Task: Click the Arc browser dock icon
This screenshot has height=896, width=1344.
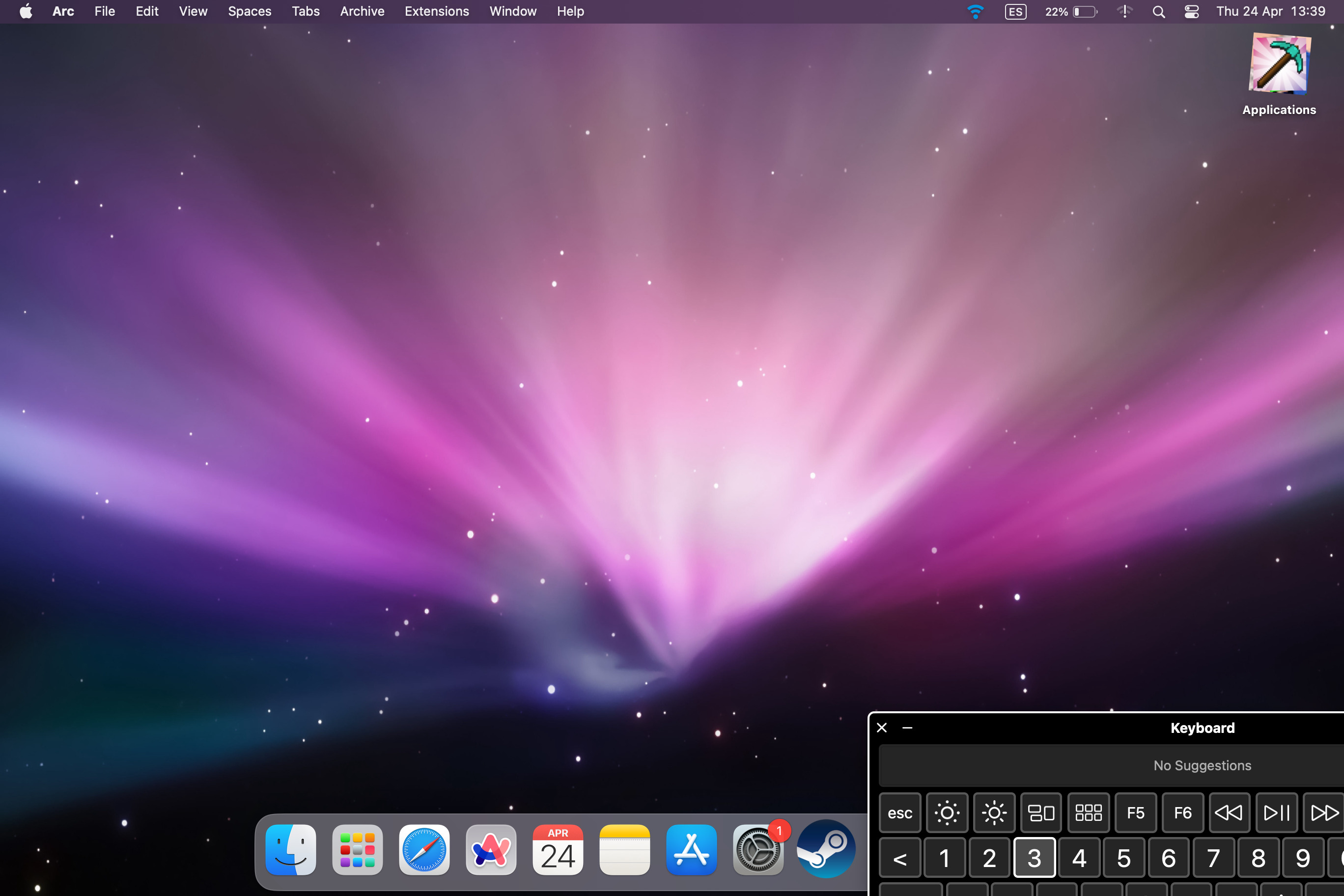Action: 491,850
